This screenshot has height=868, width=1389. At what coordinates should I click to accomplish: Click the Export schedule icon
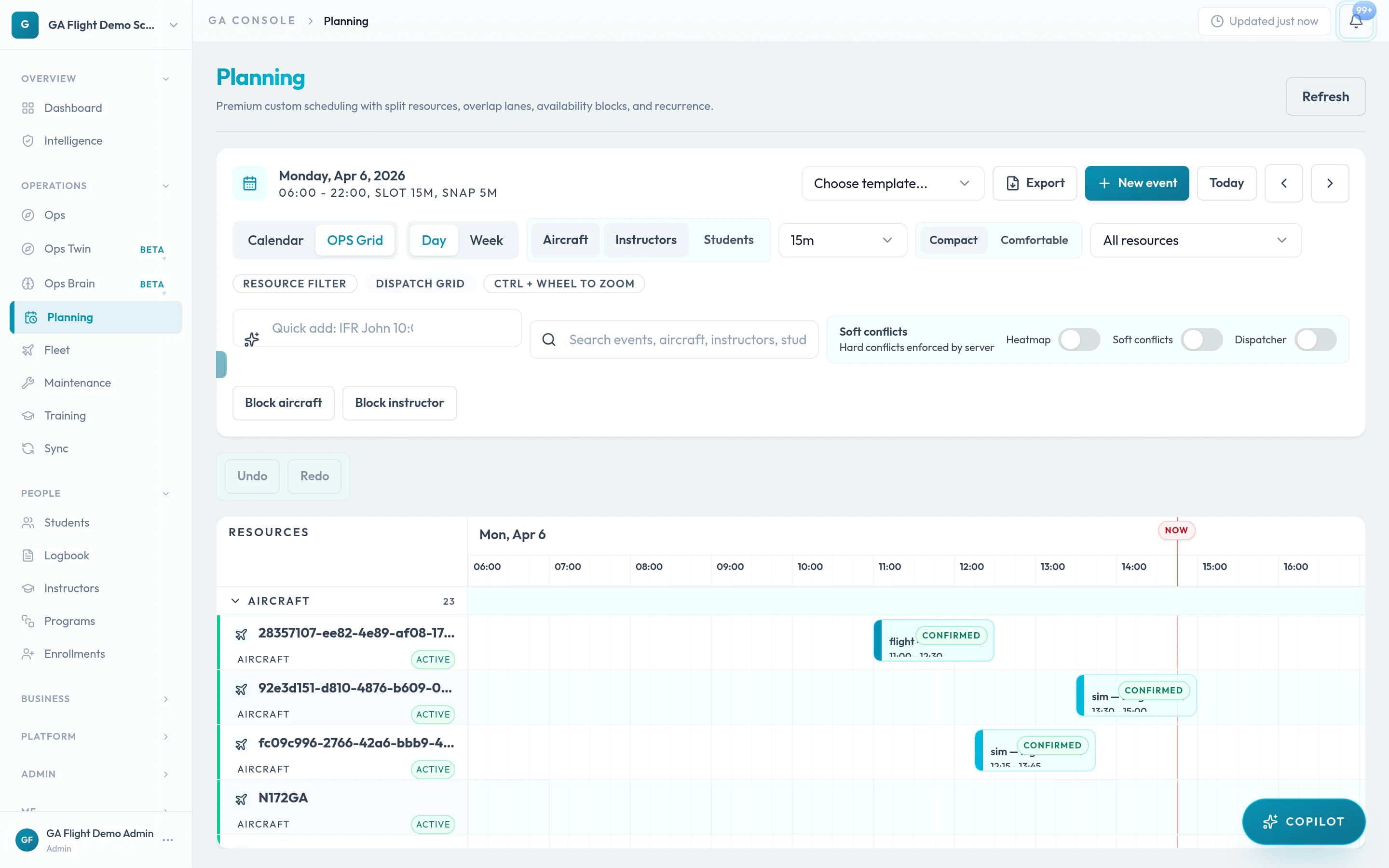point(1012,183)
